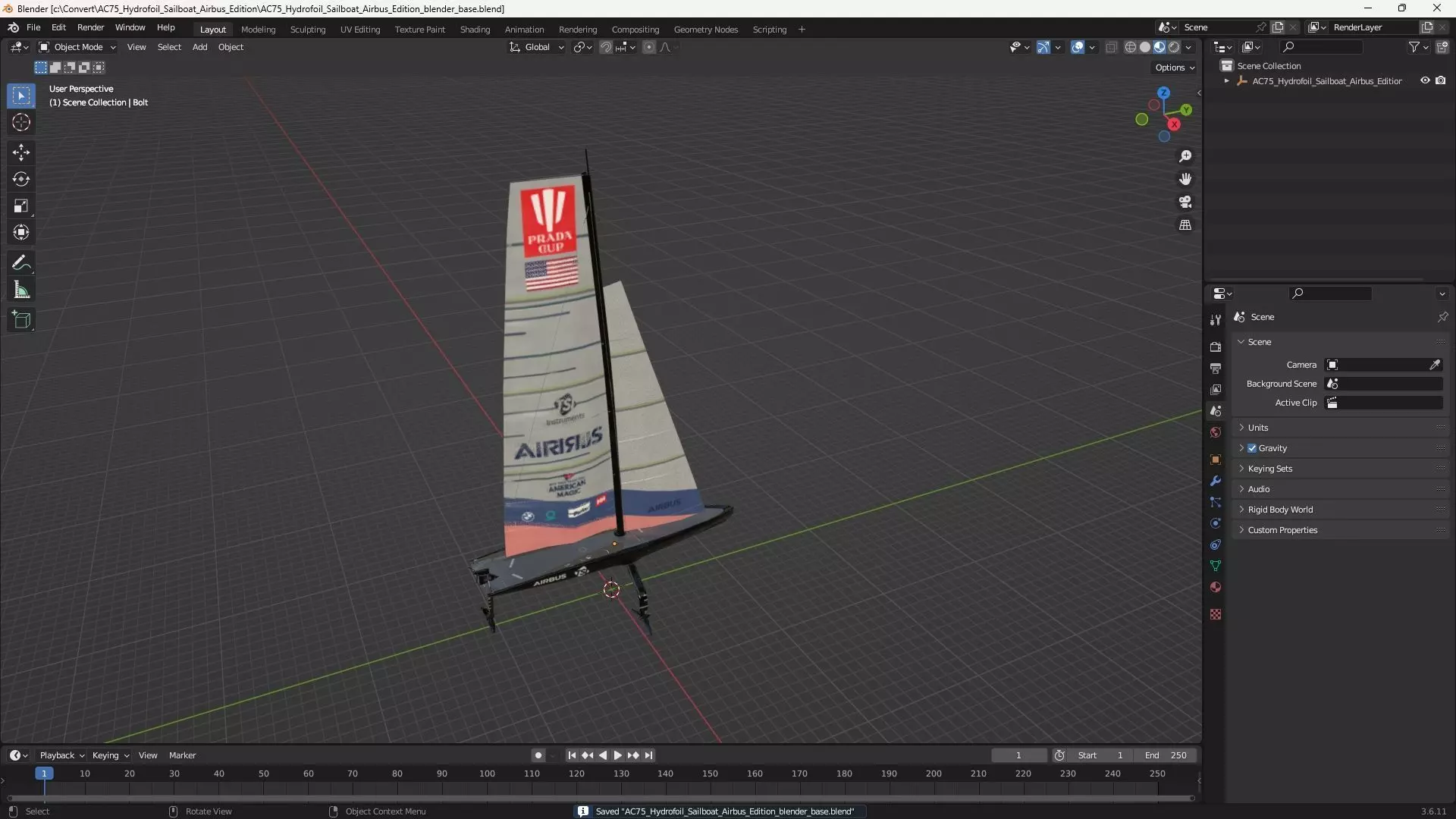Select the Select Box tool
1456x819 pixels.
tap(21, 96)
